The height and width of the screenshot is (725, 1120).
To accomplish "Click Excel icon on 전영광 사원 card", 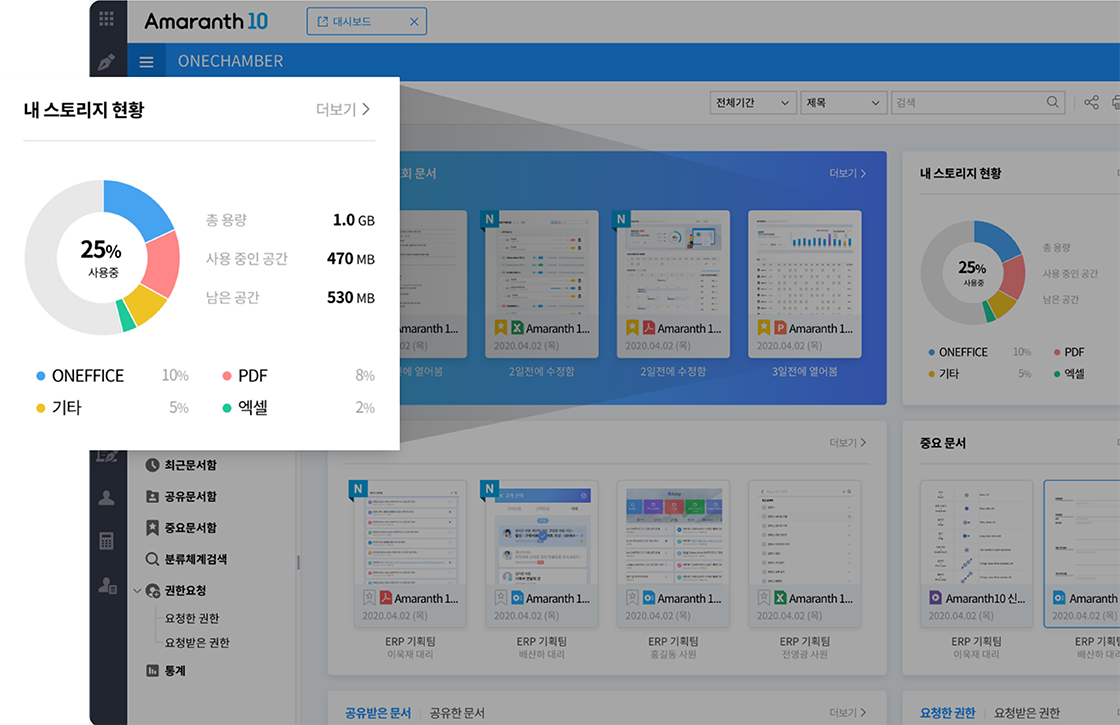I will point(780,598).
